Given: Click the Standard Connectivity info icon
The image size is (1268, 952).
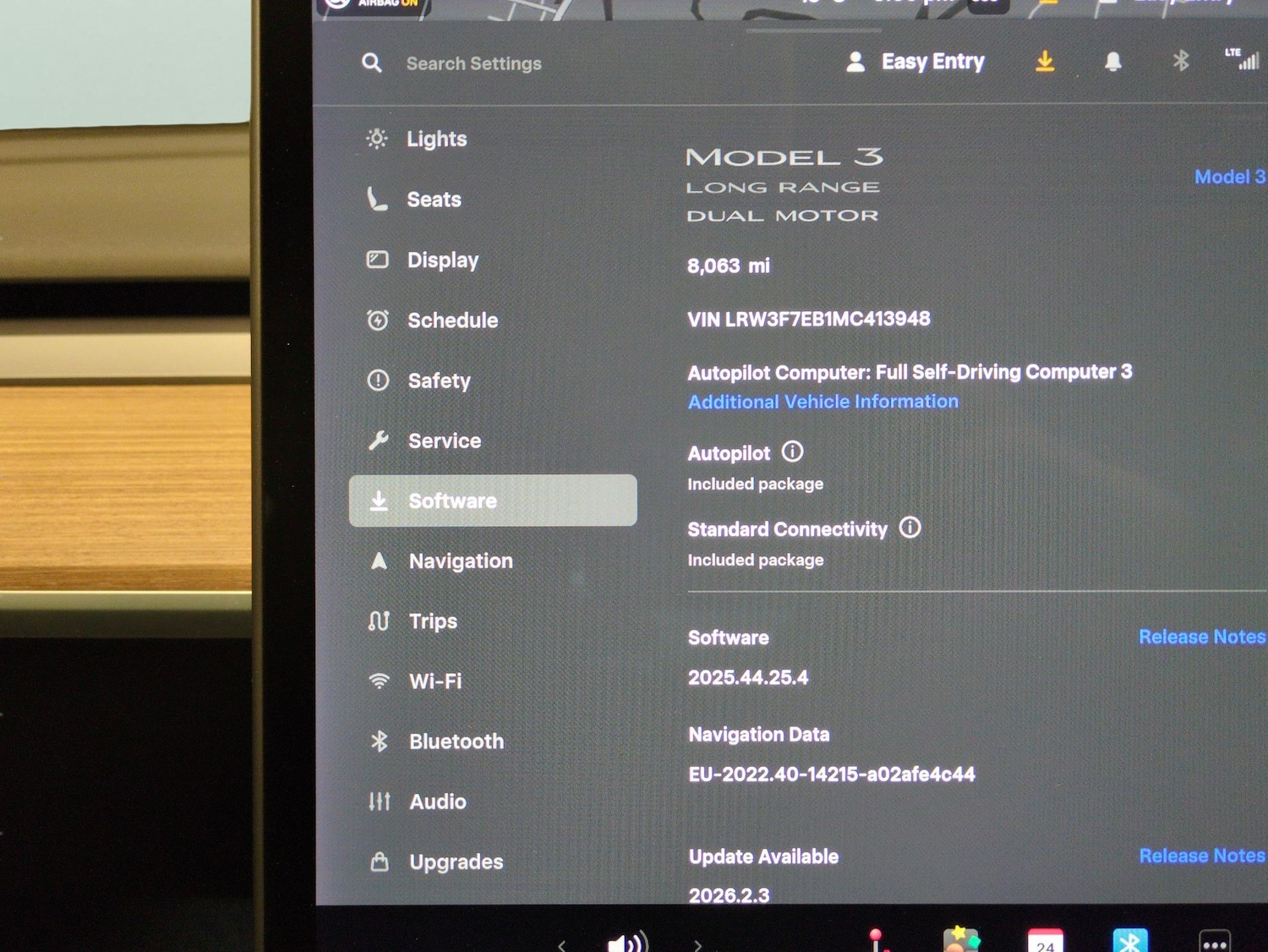Looking at the screenshot, I should pos(910,528).
